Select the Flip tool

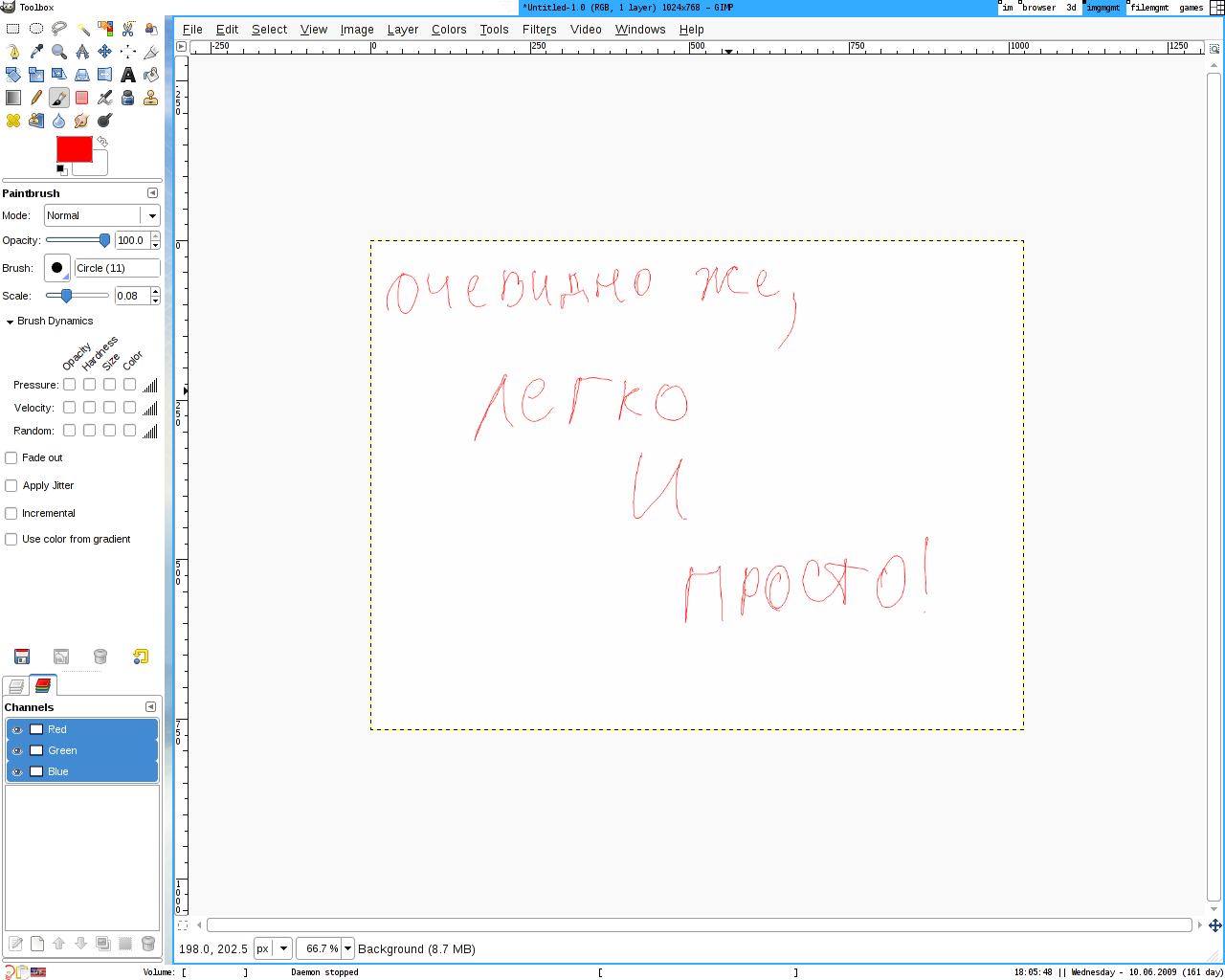(105, 75)
